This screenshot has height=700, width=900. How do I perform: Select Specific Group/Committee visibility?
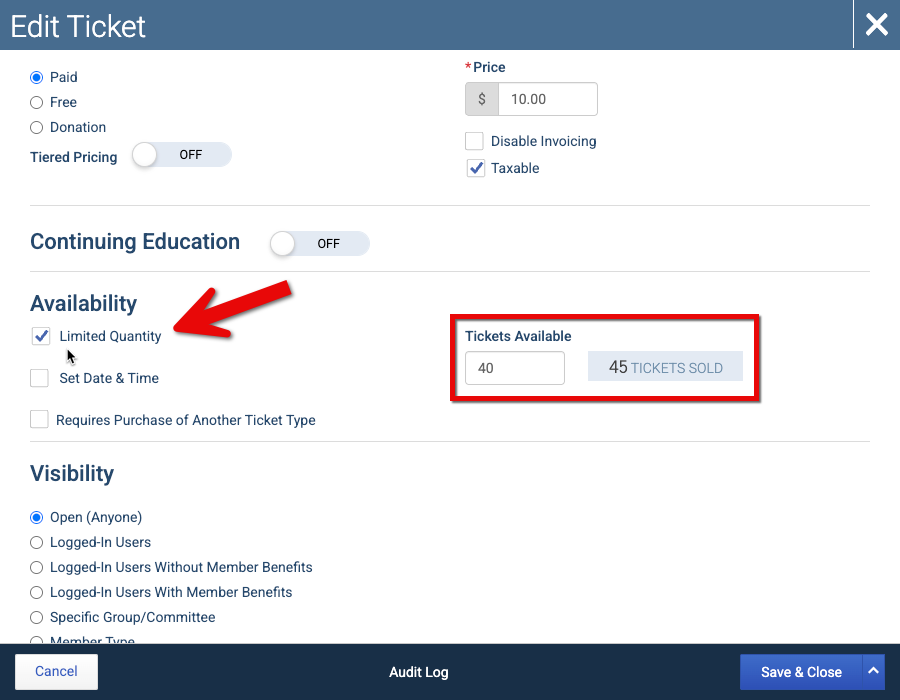point(37,617)
